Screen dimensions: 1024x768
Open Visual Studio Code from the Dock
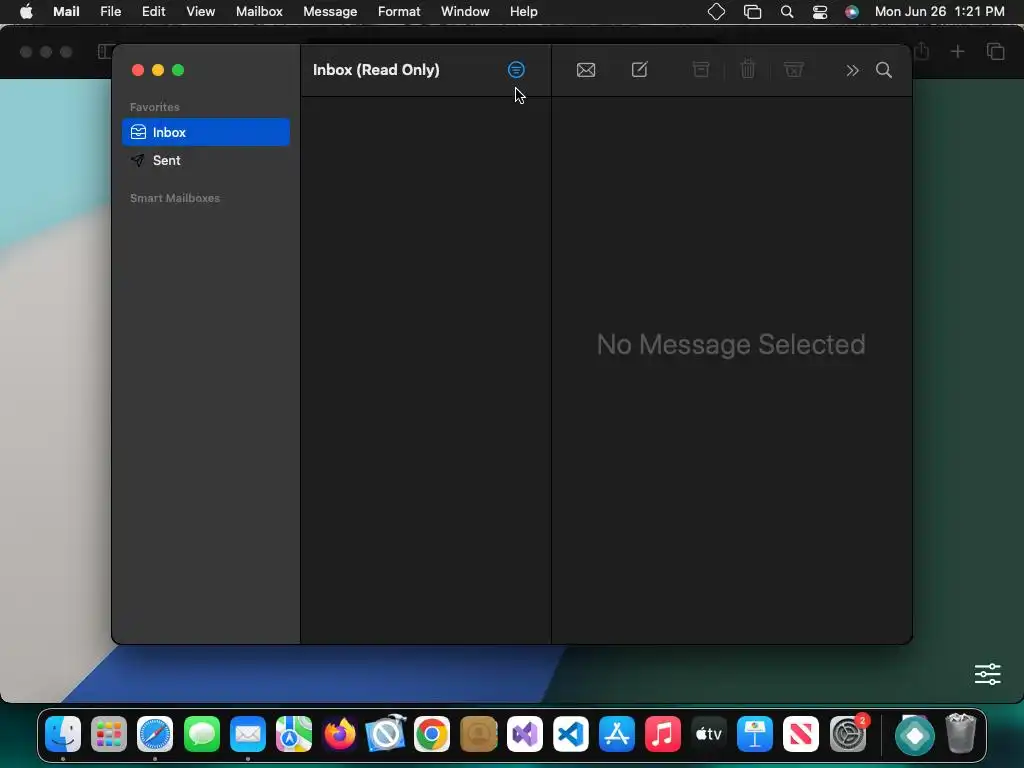click(570, 734)
